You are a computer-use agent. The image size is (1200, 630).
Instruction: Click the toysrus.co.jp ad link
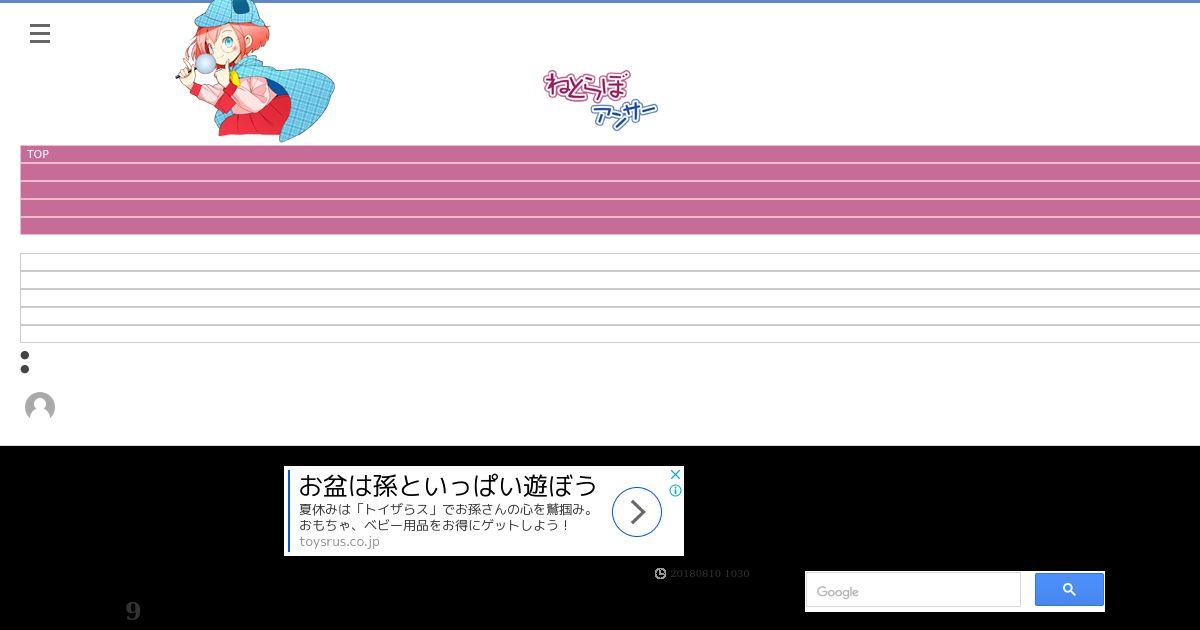pos(340,542)
